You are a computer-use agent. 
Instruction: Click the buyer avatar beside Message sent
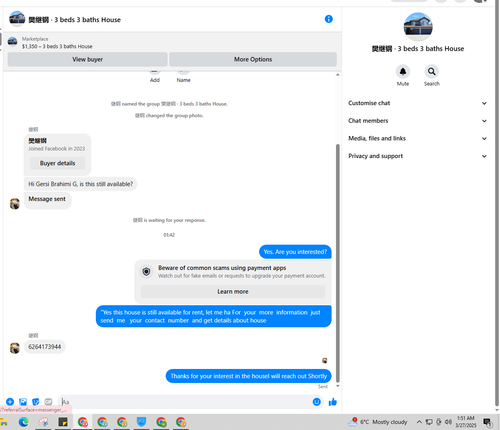point(15,203)
